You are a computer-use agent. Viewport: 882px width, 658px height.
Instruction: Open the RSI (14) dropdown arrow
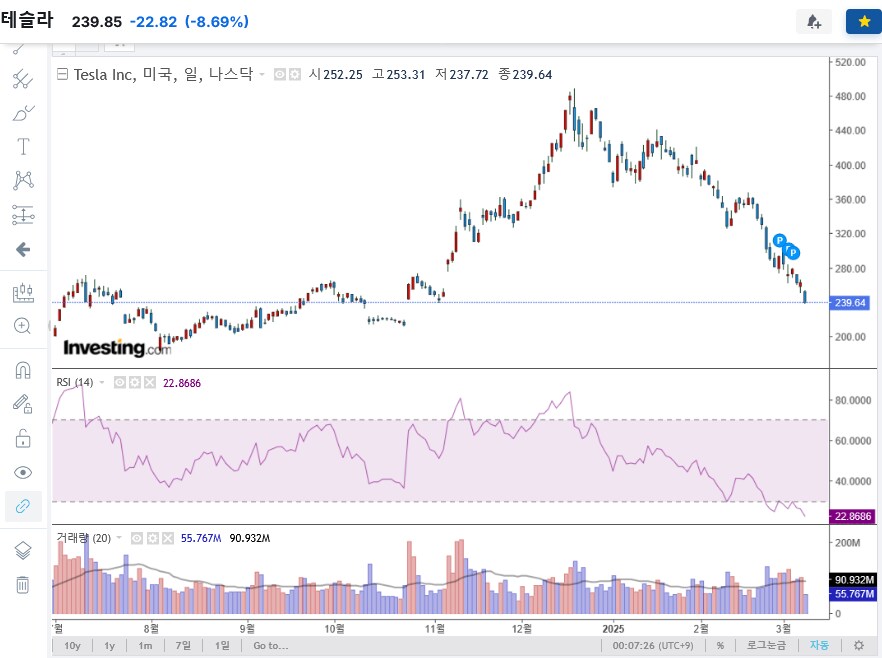(x=102, y=383)
